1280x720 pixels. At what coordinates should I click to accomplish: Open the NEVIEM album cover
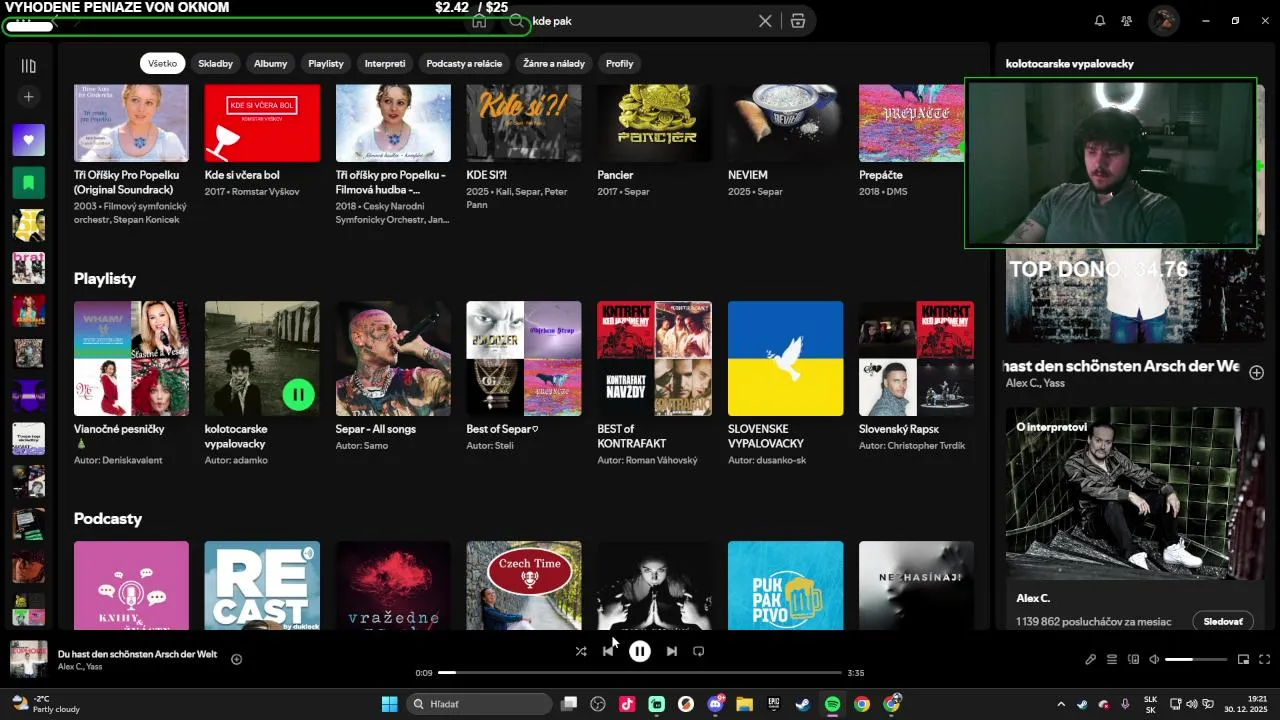point(786,122)
